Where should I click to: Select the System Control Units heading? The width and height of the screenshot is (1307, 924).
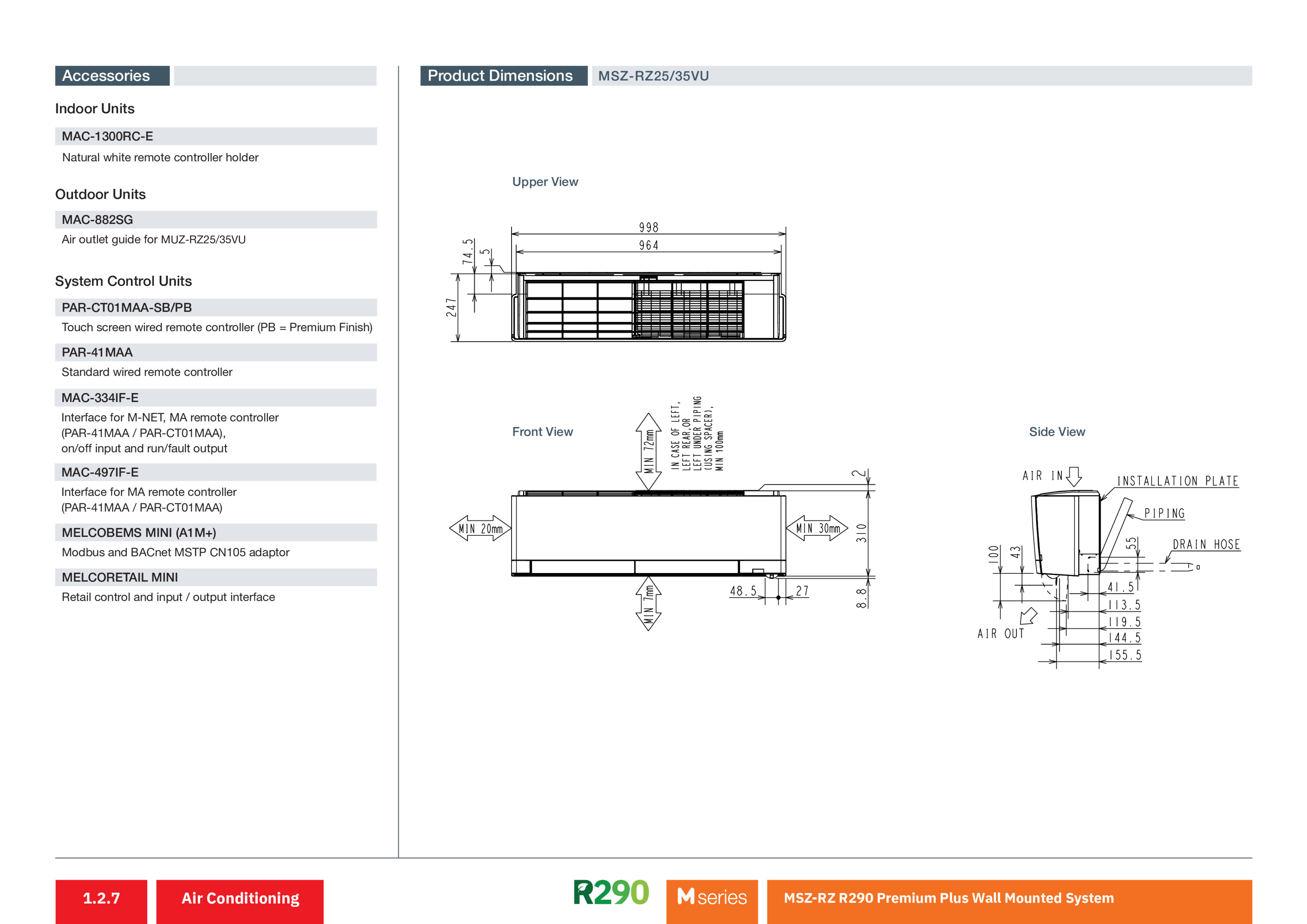(123, 281)
